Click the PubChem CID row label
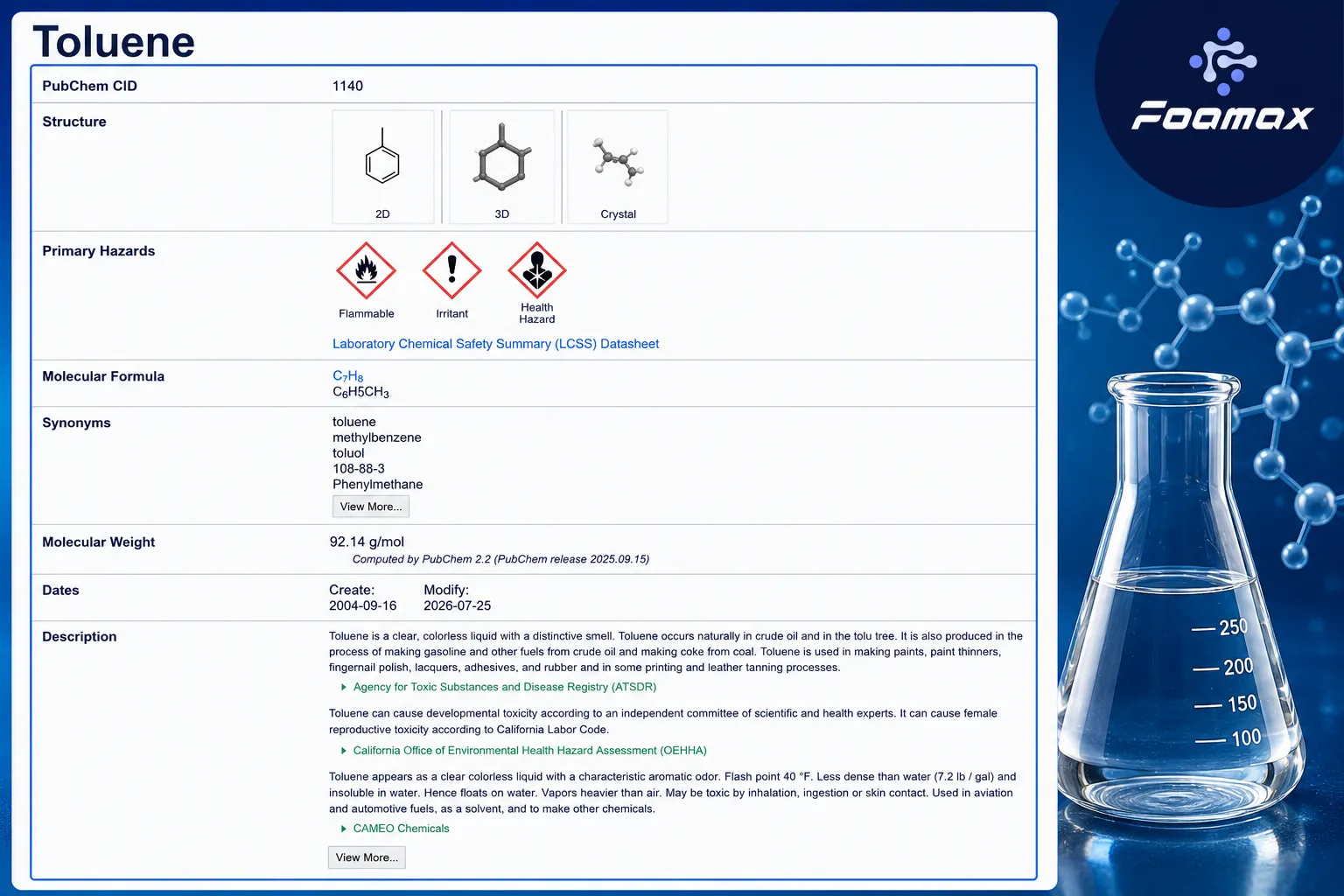Screen dimensions: 1344x896 [90, 86]
